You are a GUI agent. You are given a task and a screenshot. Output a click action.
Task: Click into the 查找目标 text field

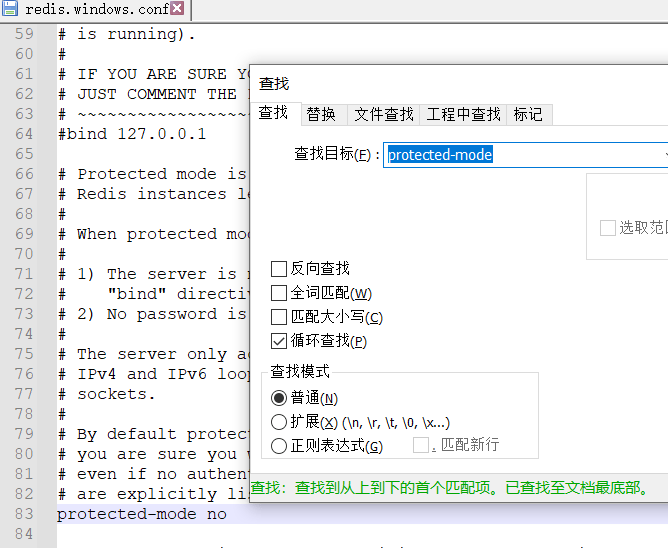(520, 155)
